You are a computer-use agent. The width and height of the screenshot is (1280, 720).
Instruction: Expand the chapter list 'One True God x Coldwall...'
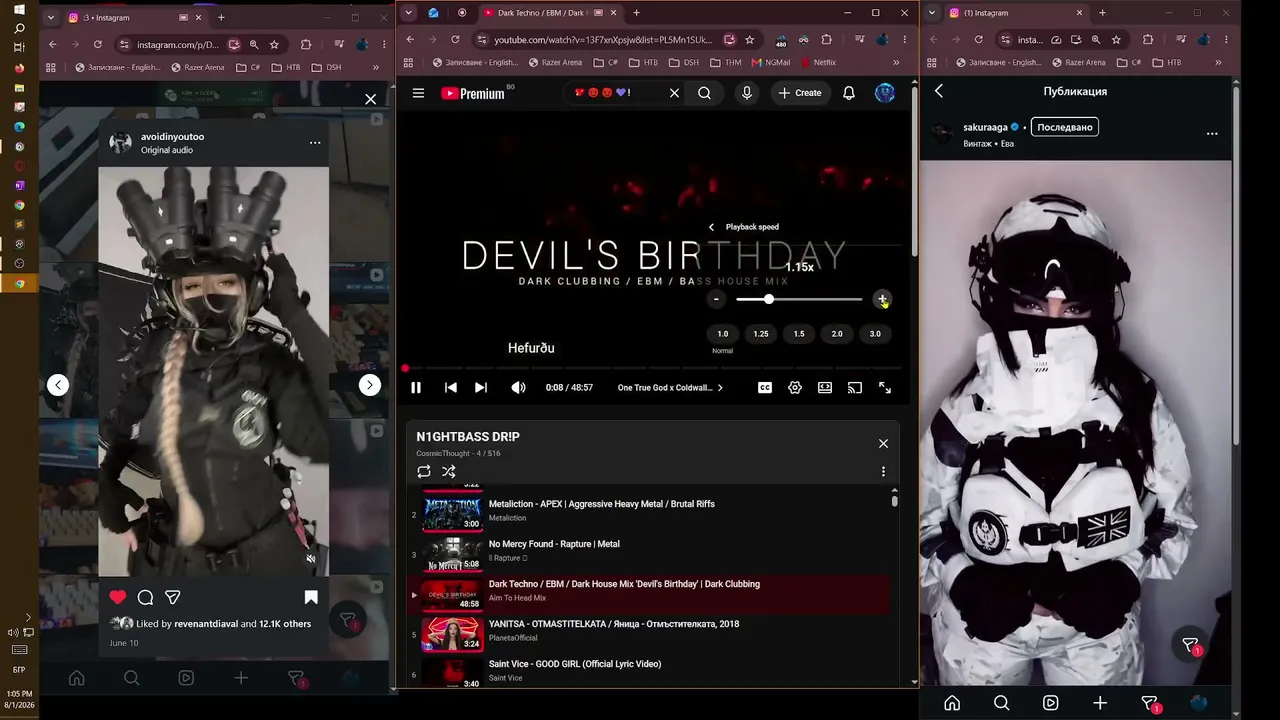point(670,388)
